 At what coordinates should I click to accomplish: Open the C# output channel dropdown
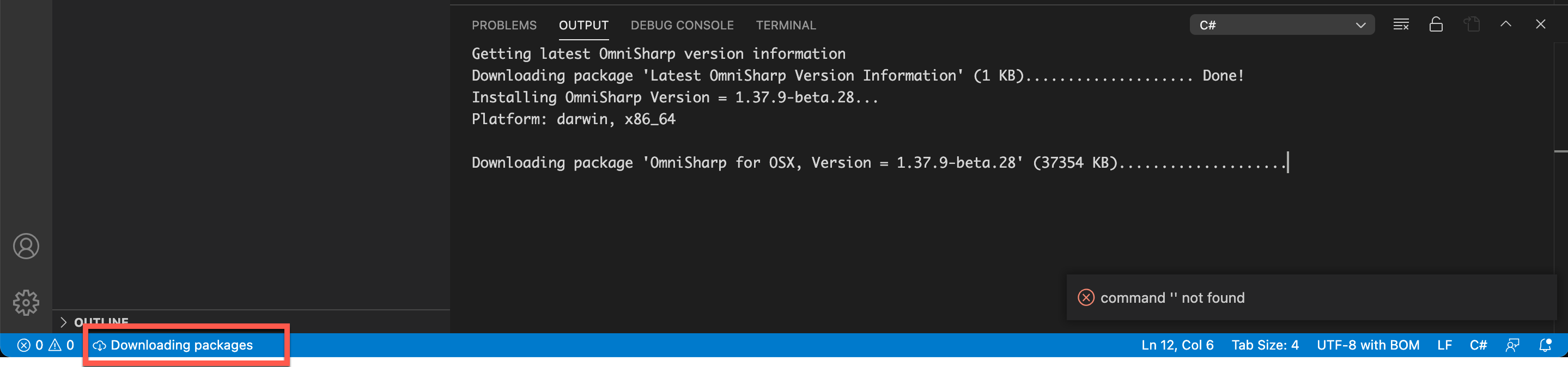(x=1281, y=25)
